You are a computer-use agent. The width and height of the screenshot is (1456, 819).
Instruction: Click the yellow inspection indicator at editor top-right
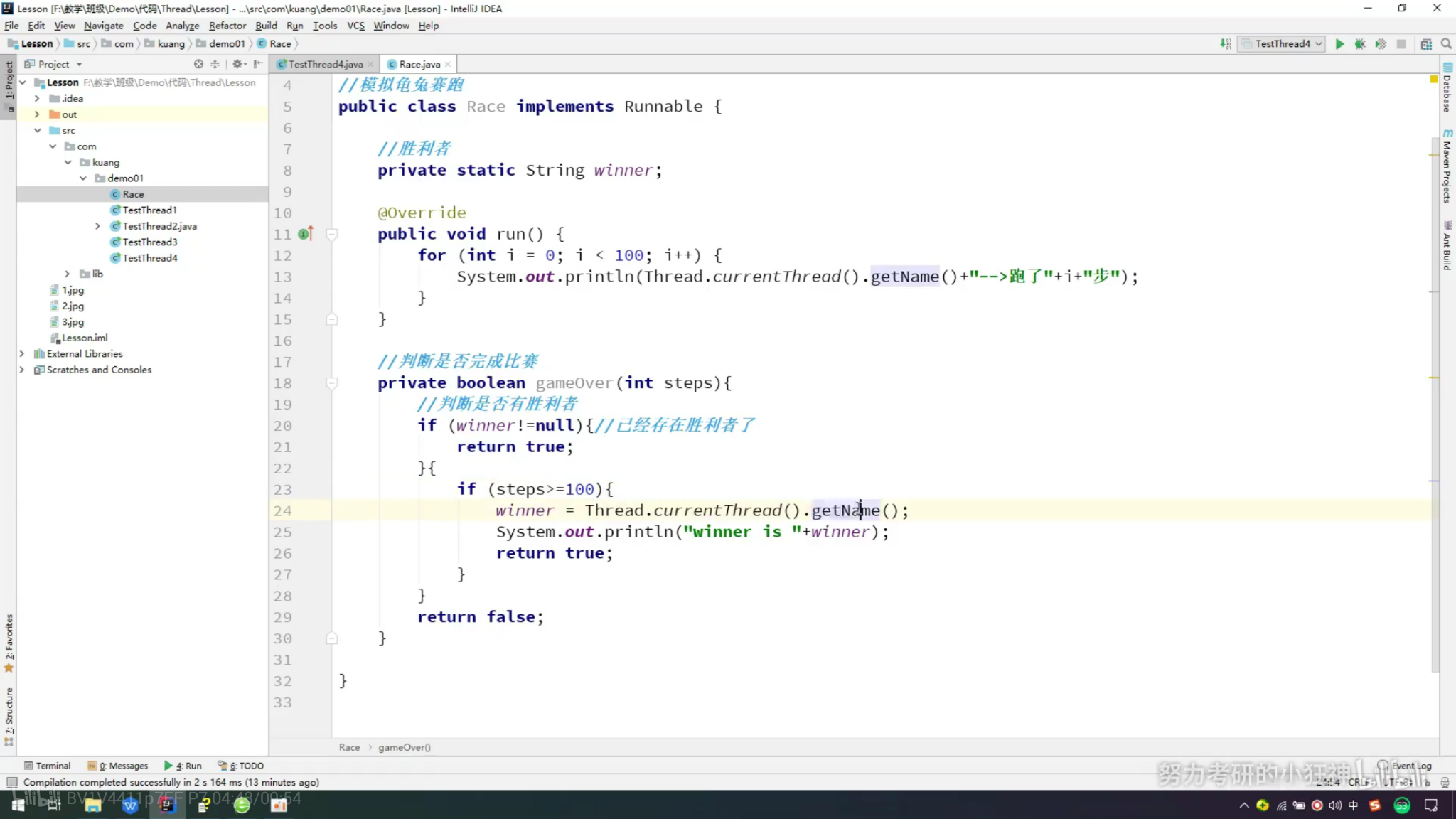tap(1434, 80)
